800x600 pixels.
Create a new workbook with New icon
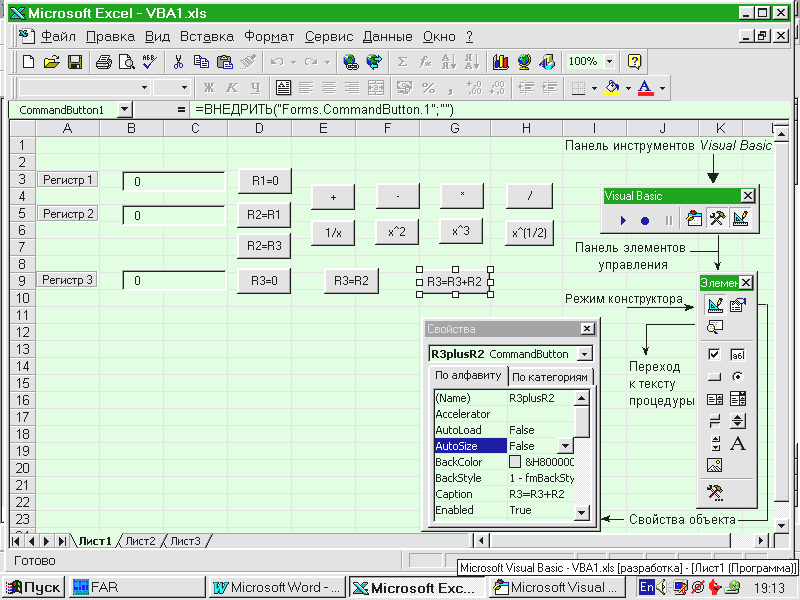click(29, 62)
